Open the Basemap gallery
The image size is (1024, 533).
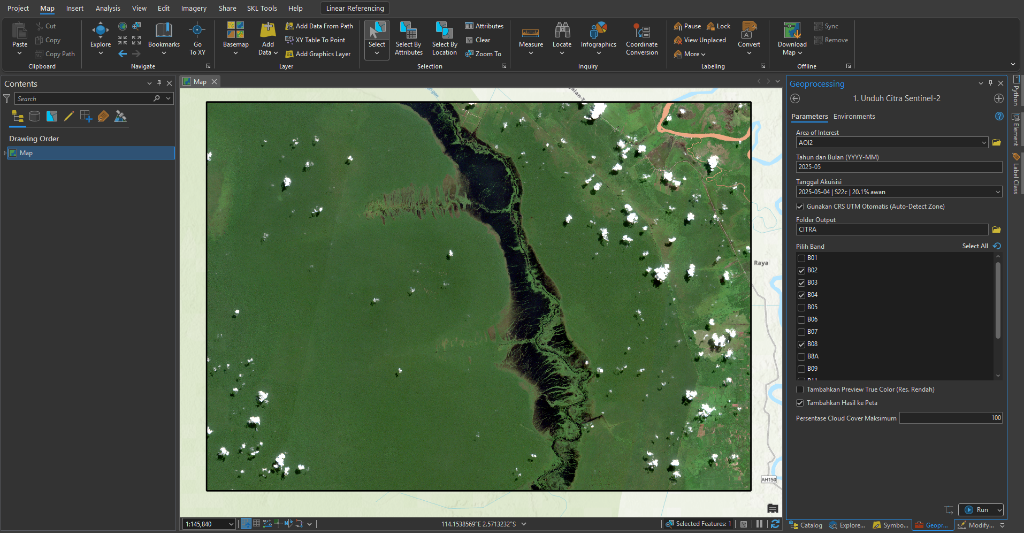pyautogui.click(x=236, y=38)
